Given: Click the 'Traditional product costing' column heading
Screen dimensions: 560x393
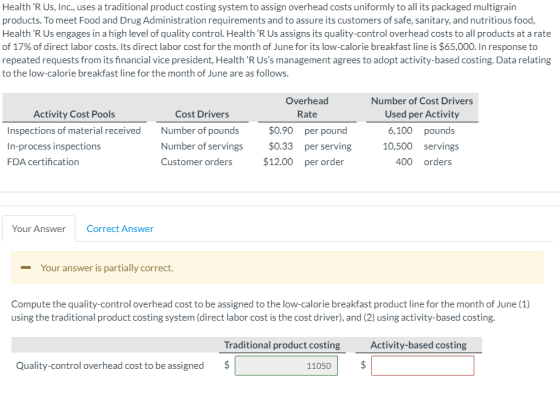Looking at the screenshot, I should 282,345.
